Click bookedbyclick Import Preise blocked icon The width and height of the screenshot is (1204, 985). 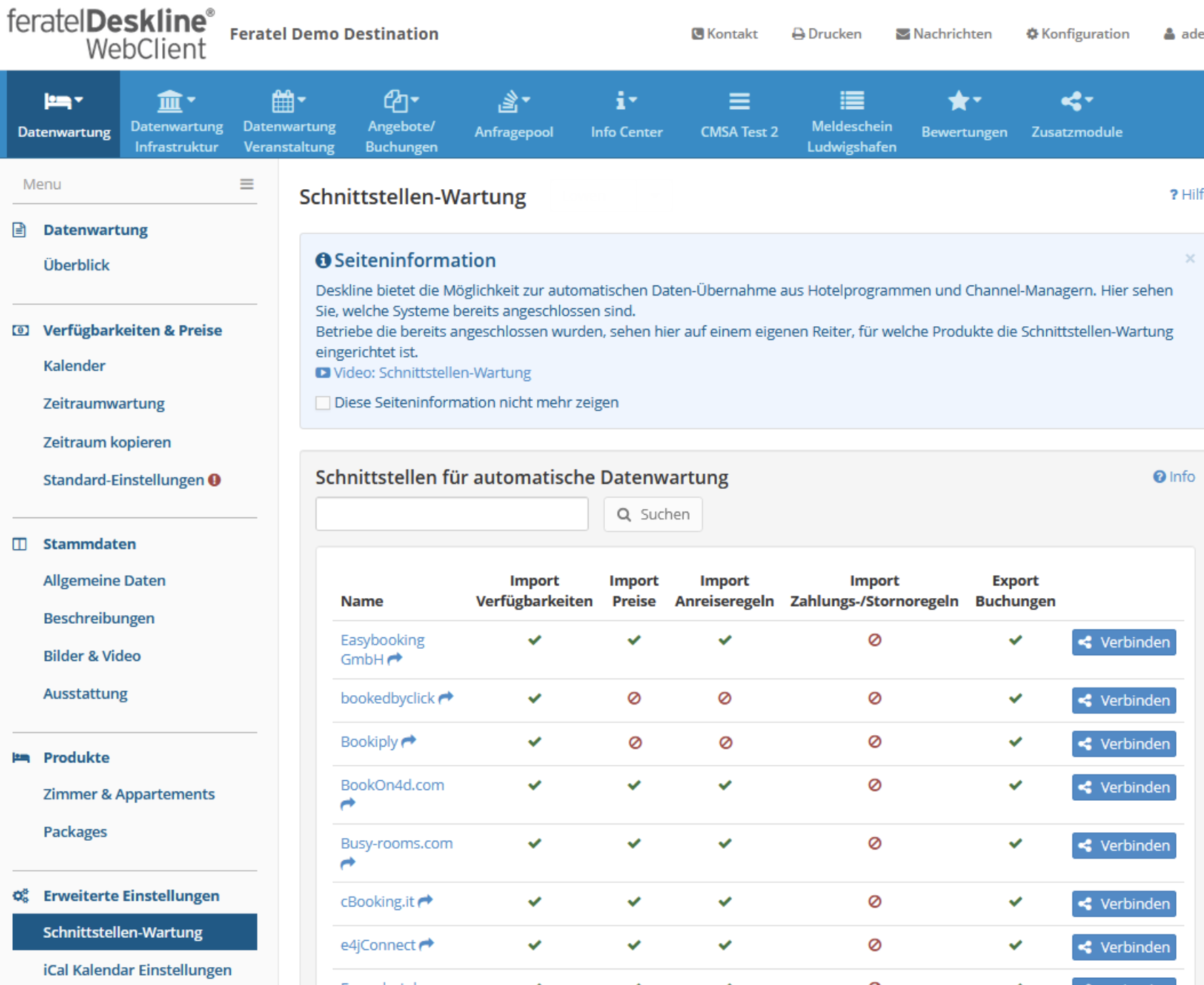coord(634,698)
